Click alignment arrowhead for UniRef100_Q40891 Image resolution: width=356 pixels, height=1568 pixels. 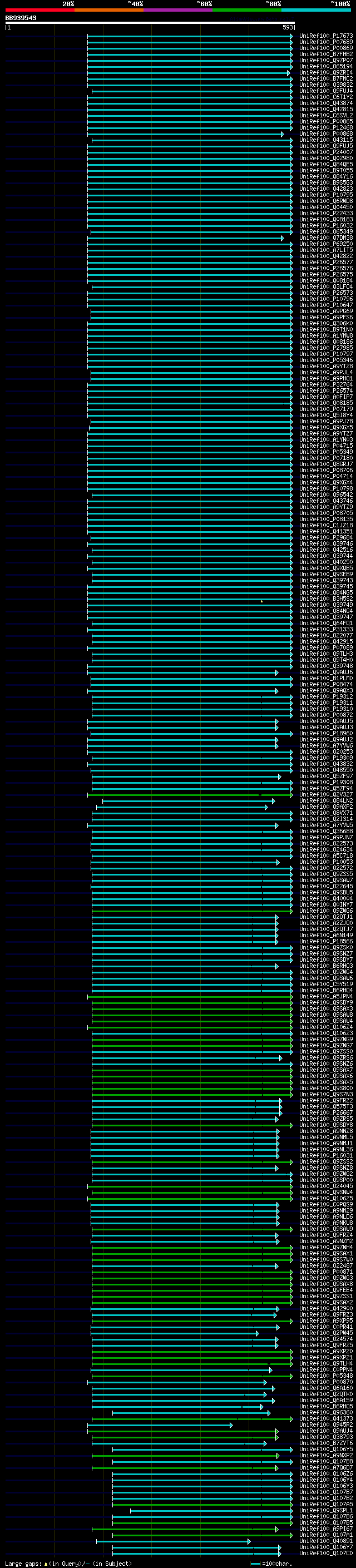[x=249, y=1541]
